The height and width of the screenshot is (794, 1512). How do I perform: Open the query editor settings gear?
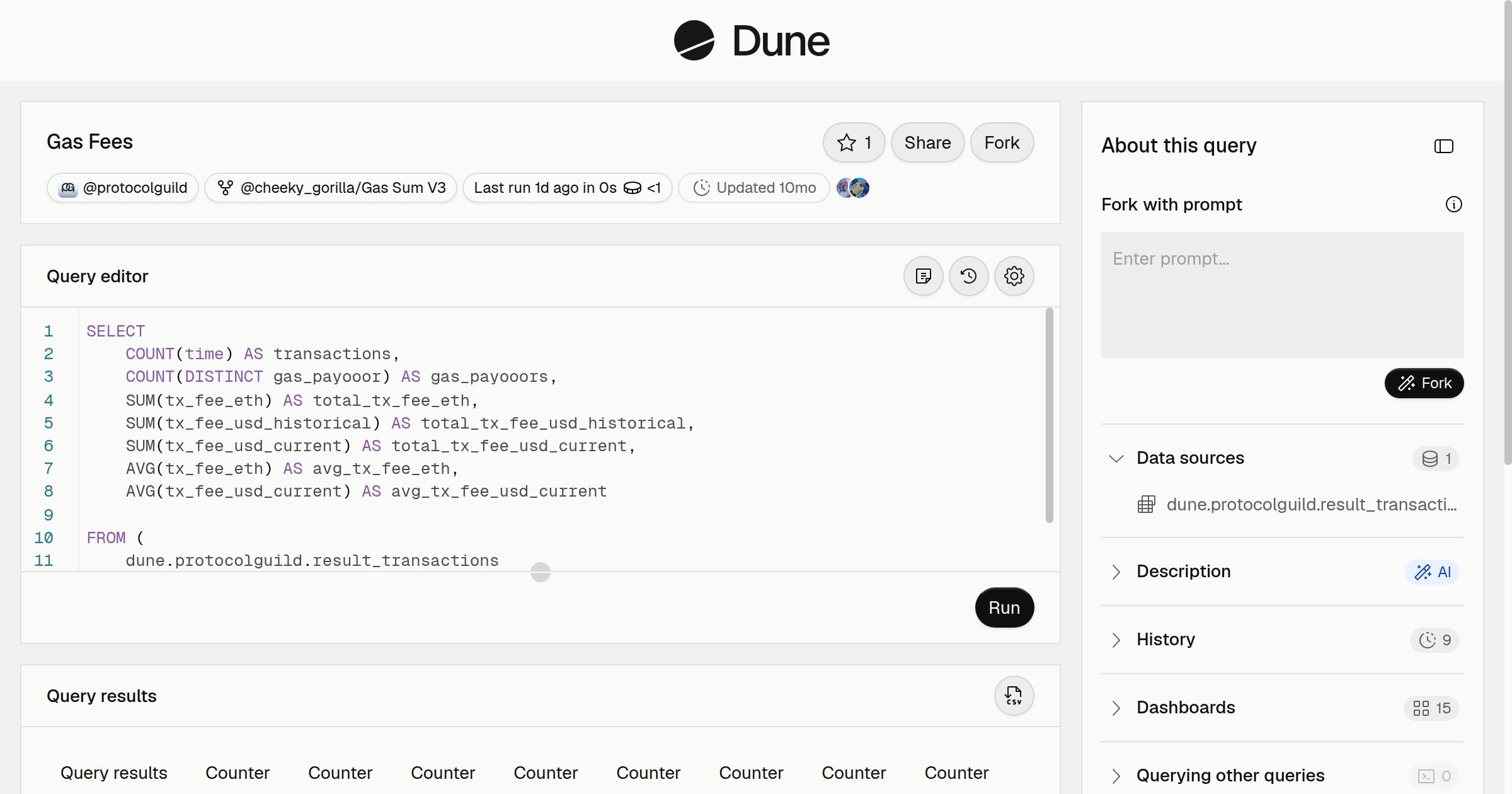point(1014,276)
